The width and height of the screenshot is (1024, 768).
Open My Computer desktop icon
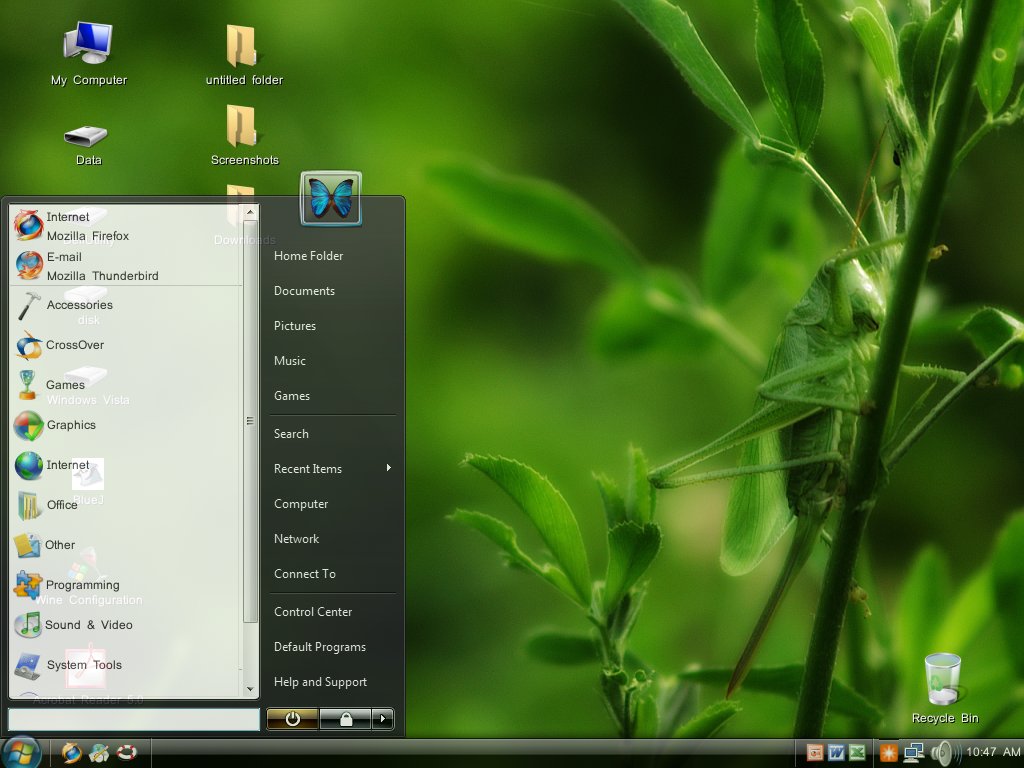(89, 54)
